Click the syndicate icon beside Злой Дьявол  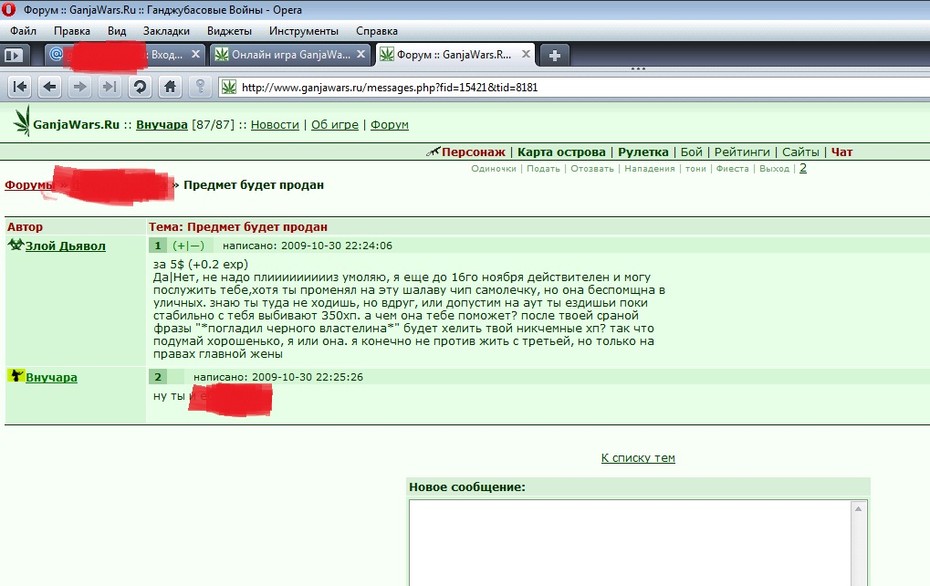click(x=15, y=244)
